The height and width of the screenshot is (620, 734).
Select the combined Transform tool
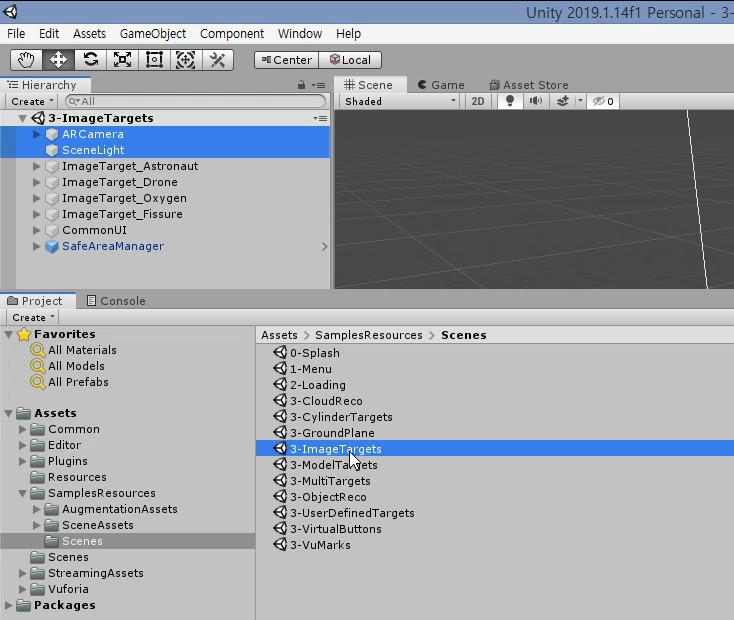[186, 60]
